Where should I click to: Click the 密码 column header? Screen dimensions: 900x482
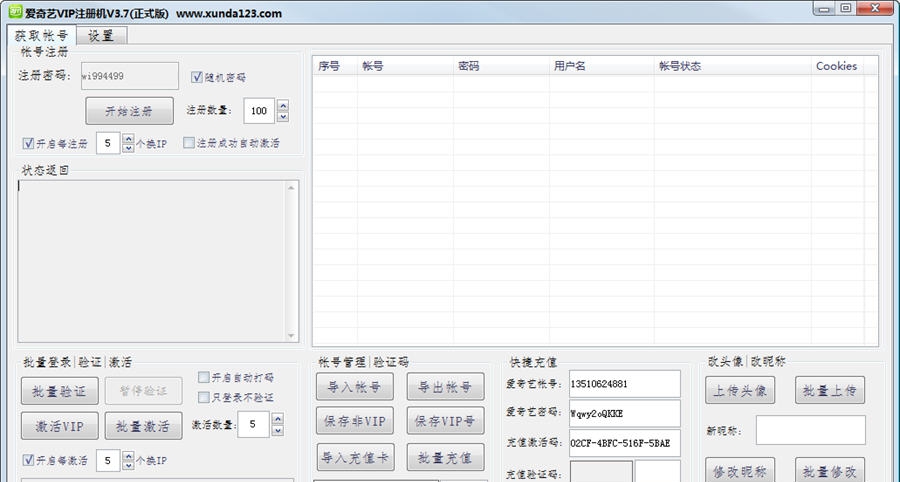pyautogui.click(x=501, y=66)
